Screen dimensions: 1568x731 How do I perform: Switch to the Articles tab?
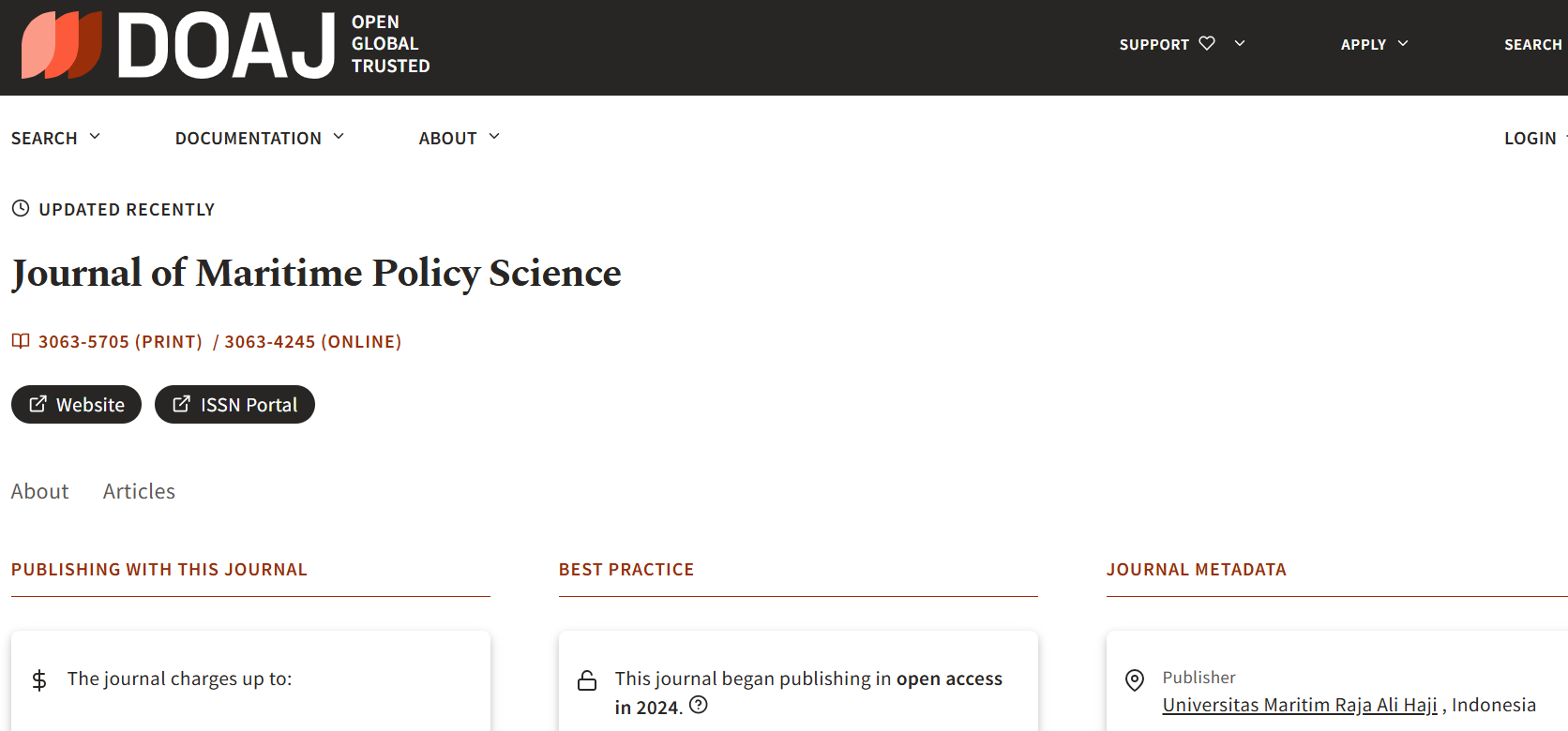[139, 491]
